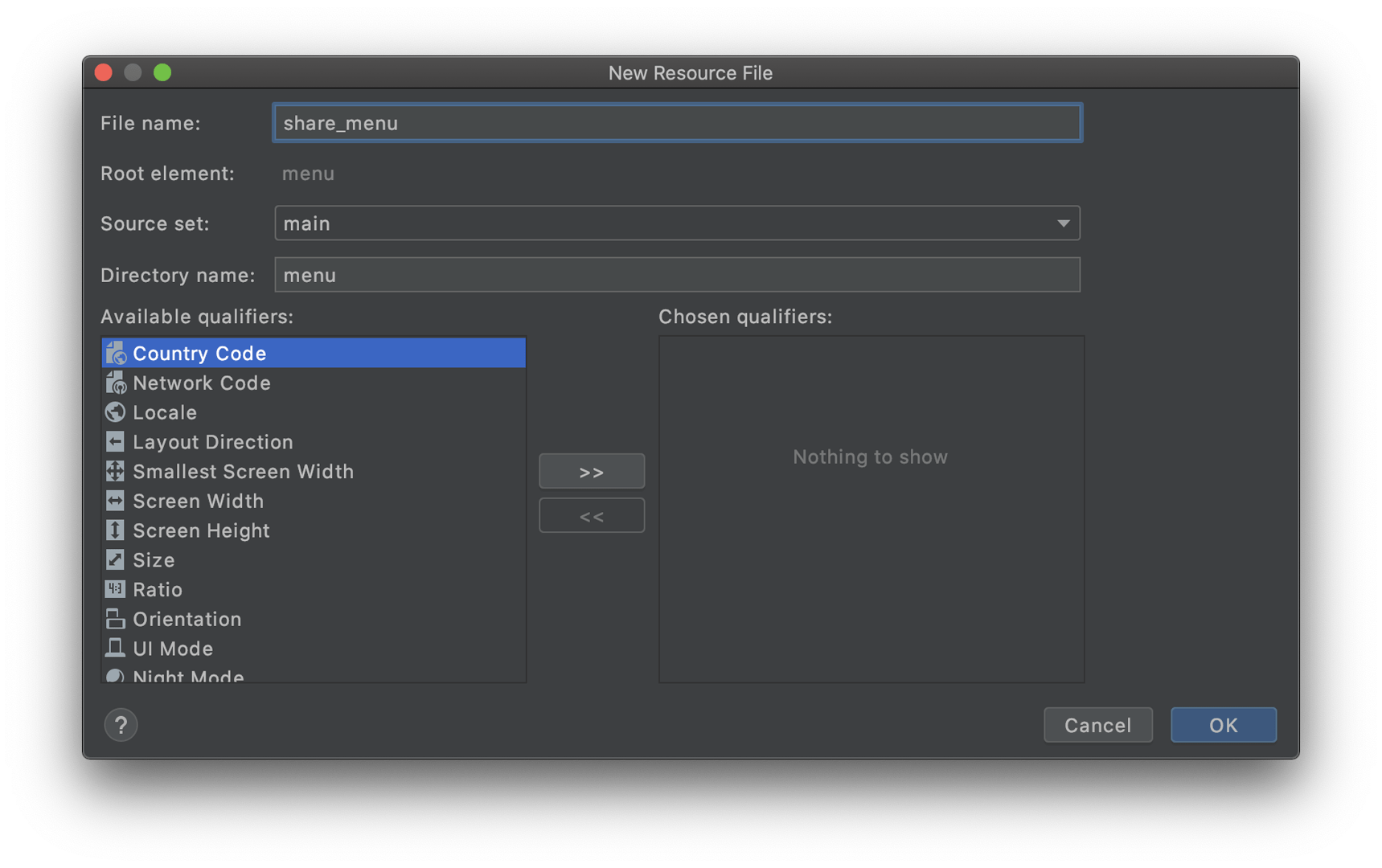Viewport: 1382px width, 868px height.
Task: Click the Orientation qualifier icon
Action: pyautogui.click(x=116, y=619)
